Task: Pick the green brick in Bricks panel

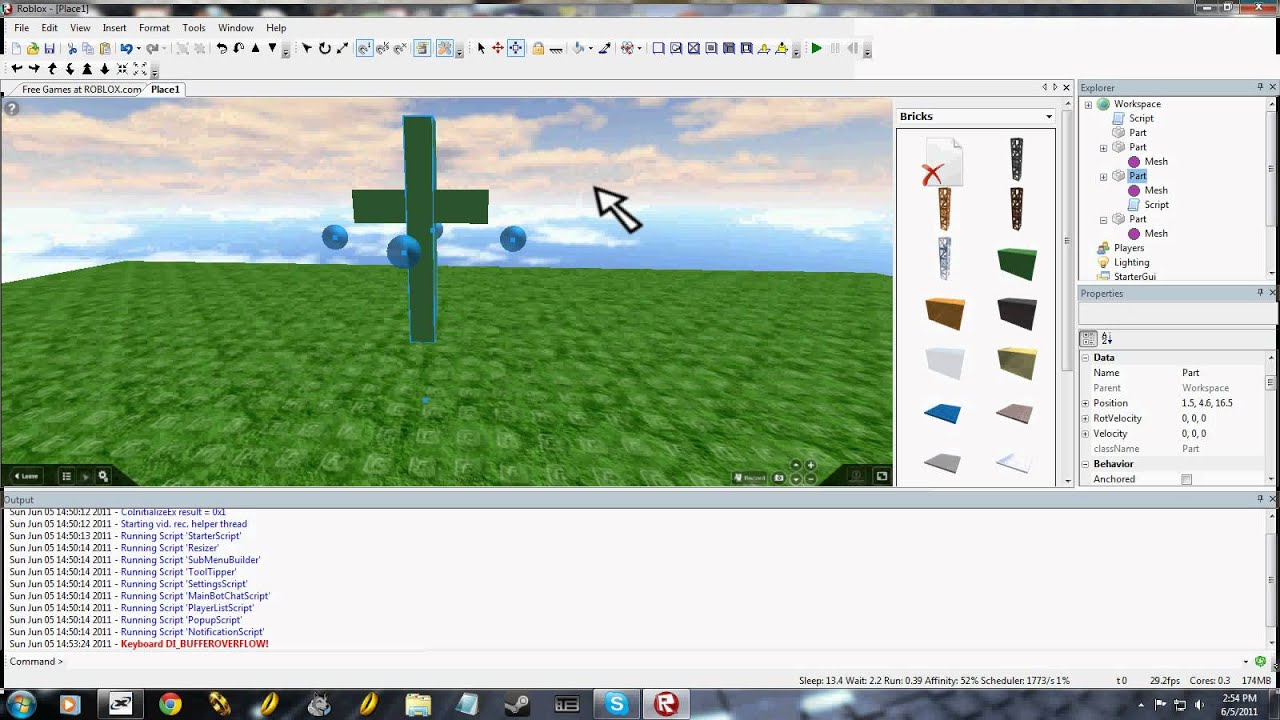Action: click(x=1017, y=263)
